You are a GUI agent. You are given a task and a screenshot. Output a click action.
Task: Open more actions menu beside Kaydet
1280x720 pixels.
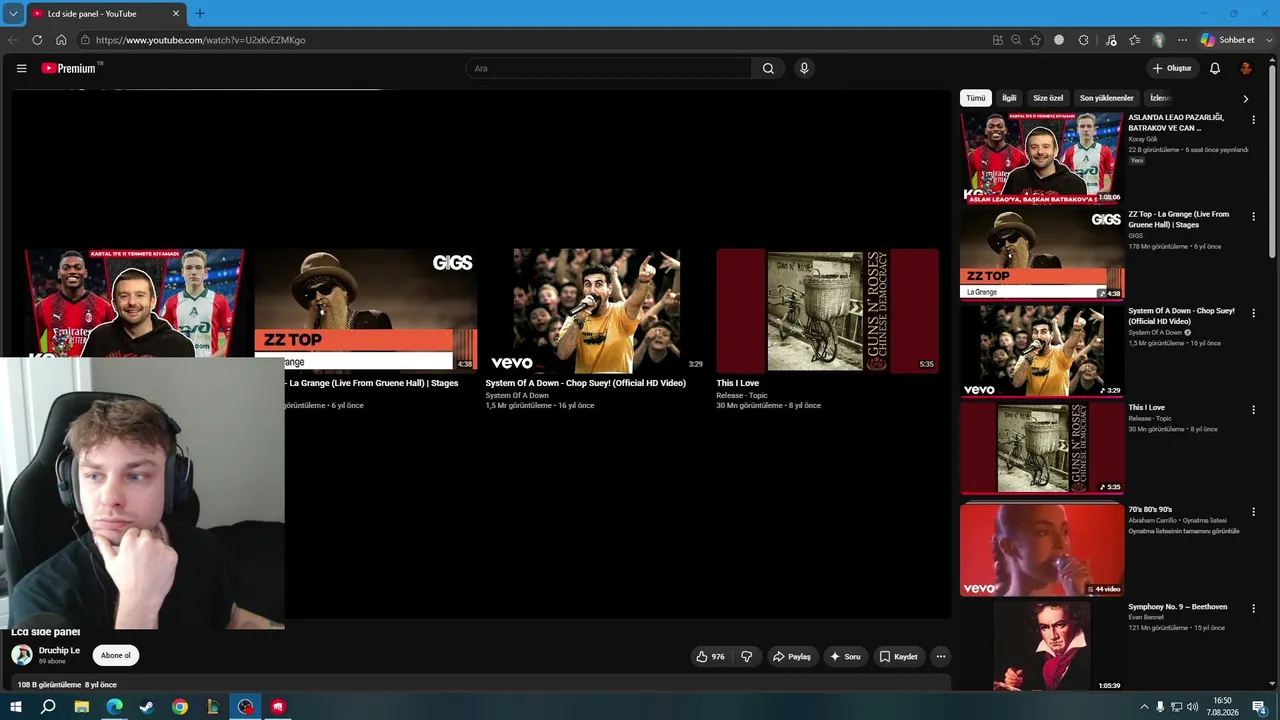[940, 657]
